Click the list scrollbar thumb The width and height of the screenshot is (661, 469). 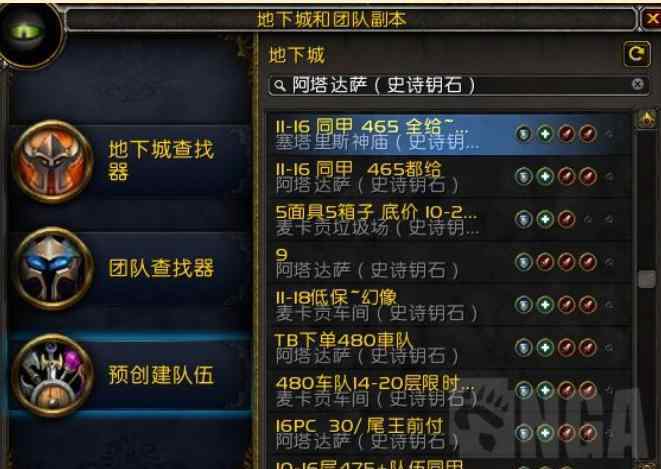tap(647, 279)
